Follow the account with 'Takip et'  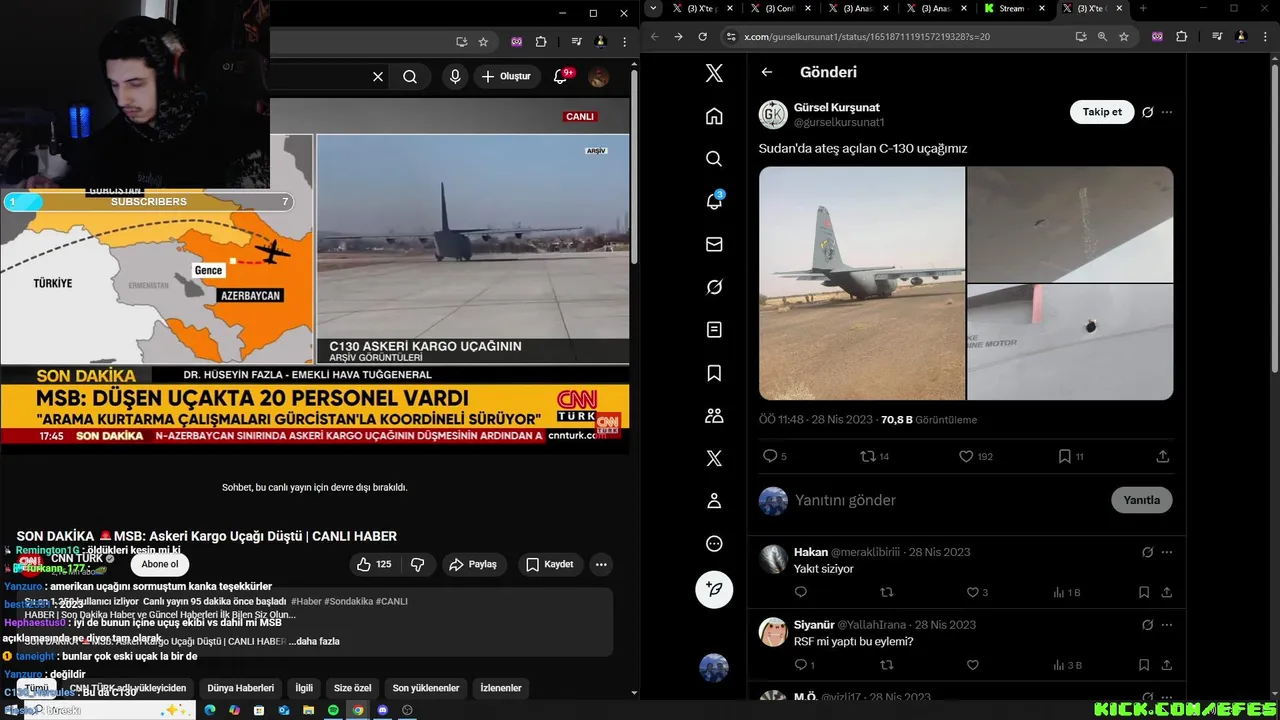pos(1102,112)
